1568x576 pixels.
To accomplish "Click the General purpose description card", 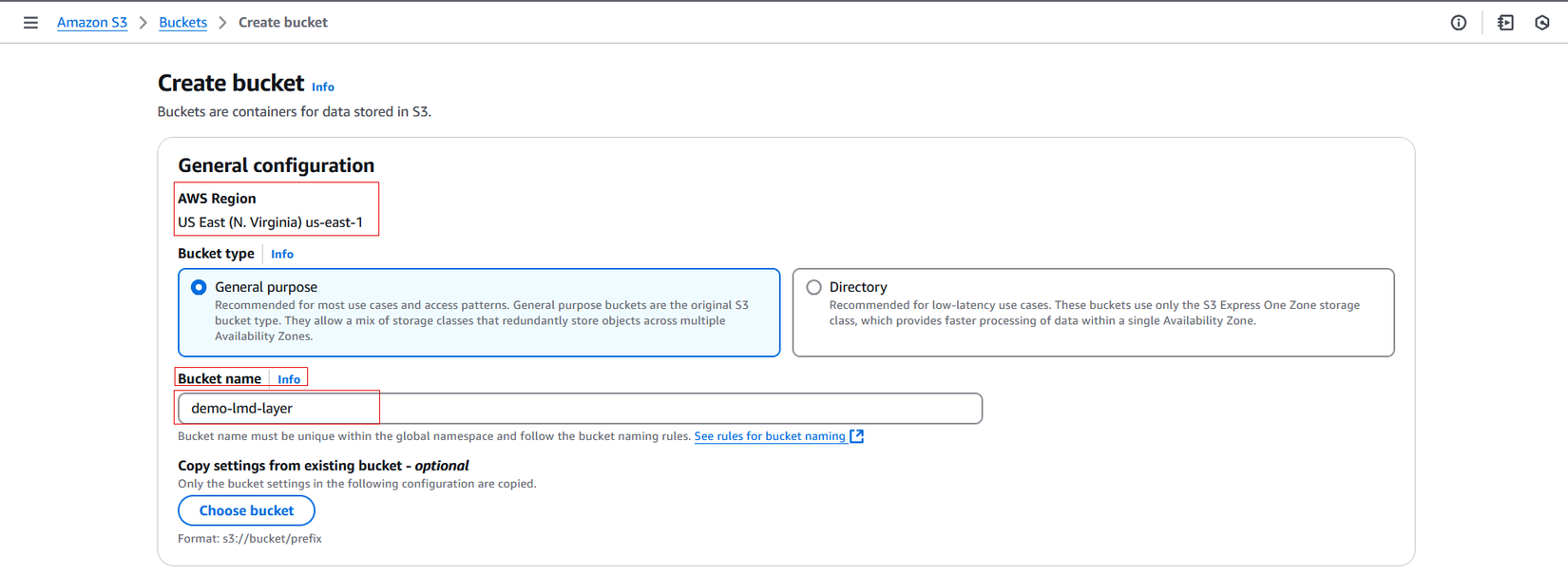I will [481, 321].
